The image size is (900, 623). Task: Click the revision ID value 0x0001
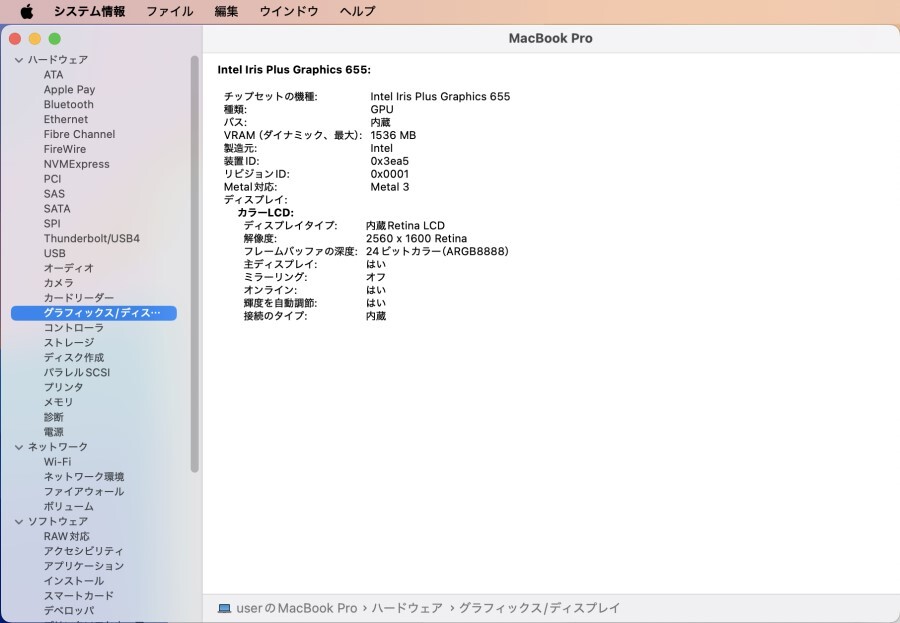(x=390, y=174)
